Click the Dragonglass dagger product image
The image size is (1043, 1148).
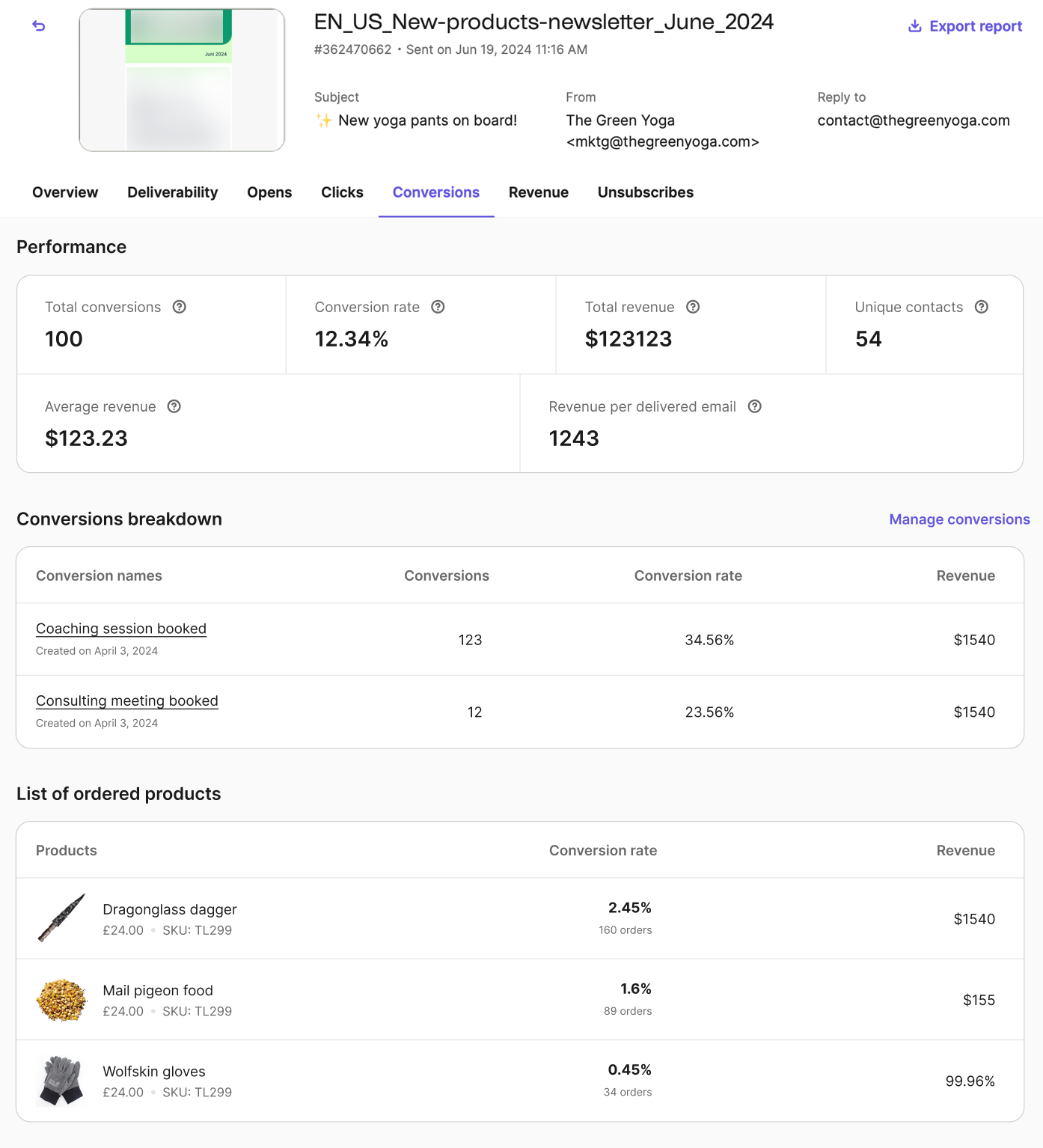point(61,918)
